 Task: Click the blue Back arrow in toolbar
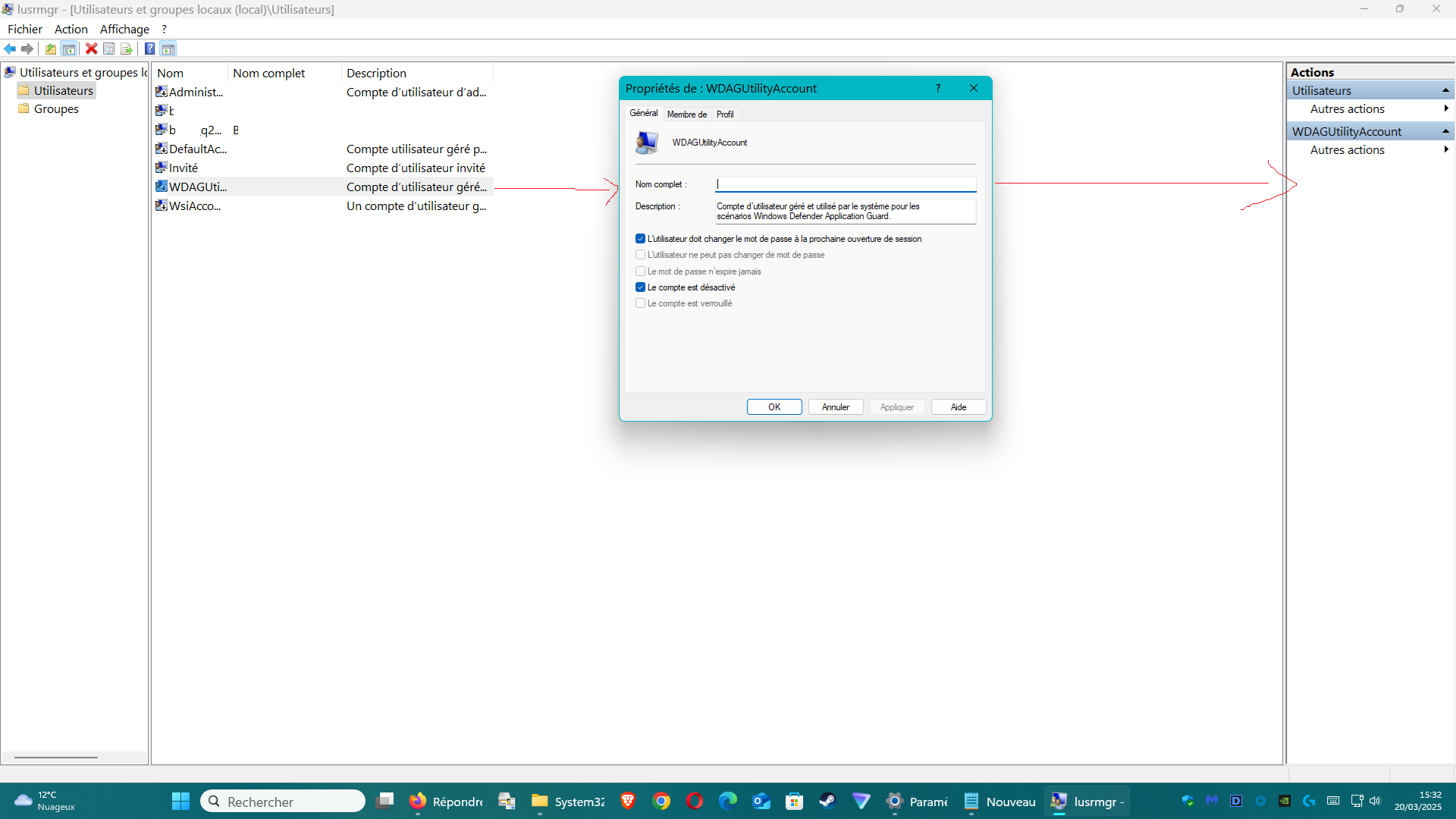tap(10, 49)
